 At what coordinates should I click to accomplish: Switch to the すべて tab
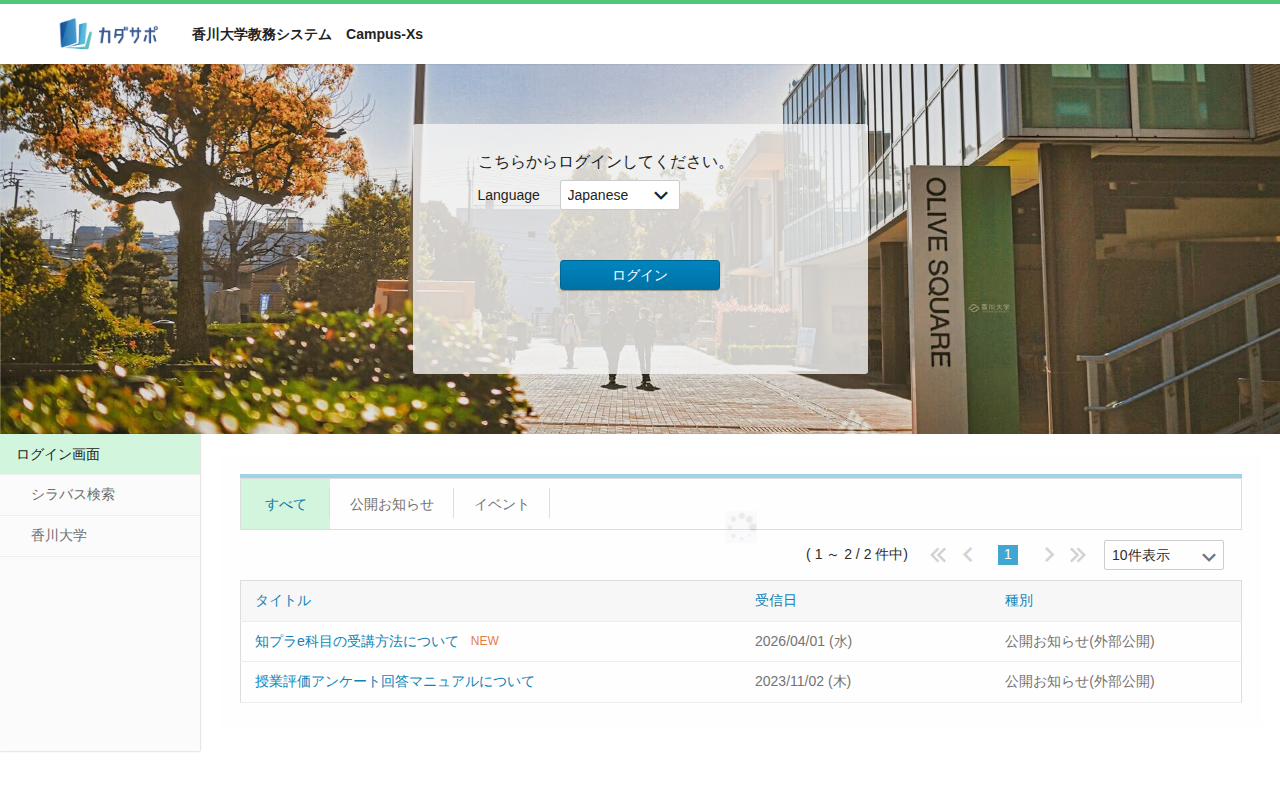click(285, 504)
